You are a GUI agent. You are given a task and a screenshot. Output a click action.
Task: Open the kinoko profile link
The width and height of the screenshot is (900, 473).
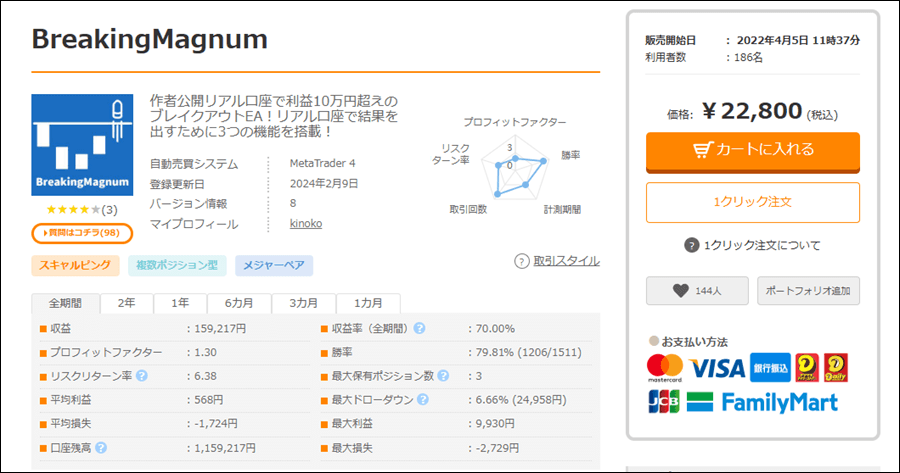(306, 223)
